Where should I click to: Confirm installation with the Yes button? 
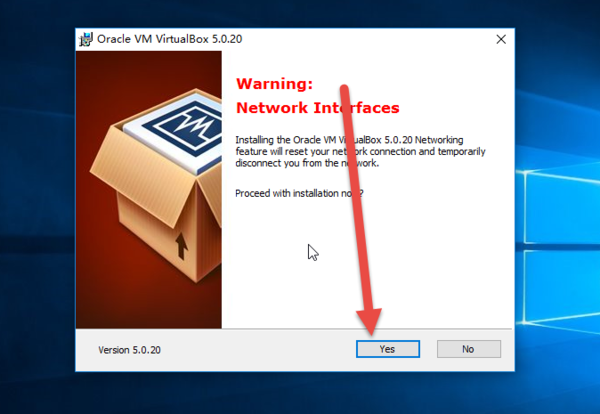click(388, 349)
